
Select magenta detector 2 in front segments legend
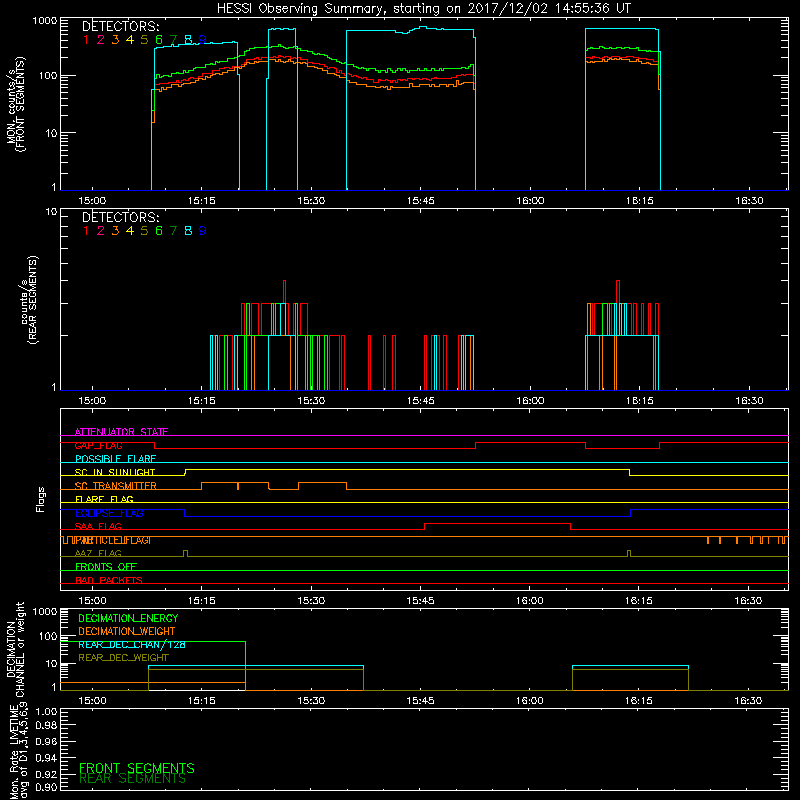click(x=101, y=40)
